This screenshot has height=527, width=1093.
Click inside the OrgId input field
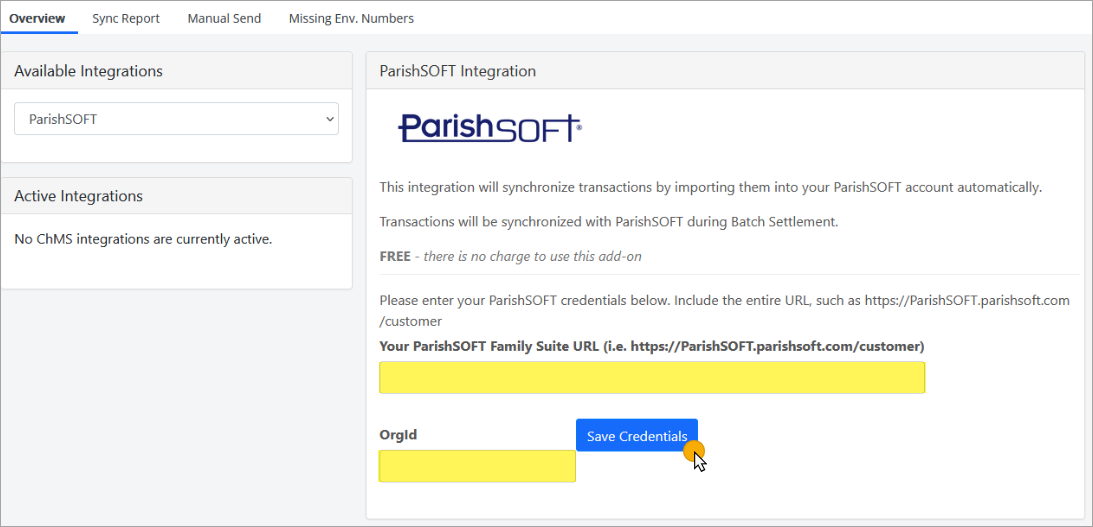click(477, 466)
